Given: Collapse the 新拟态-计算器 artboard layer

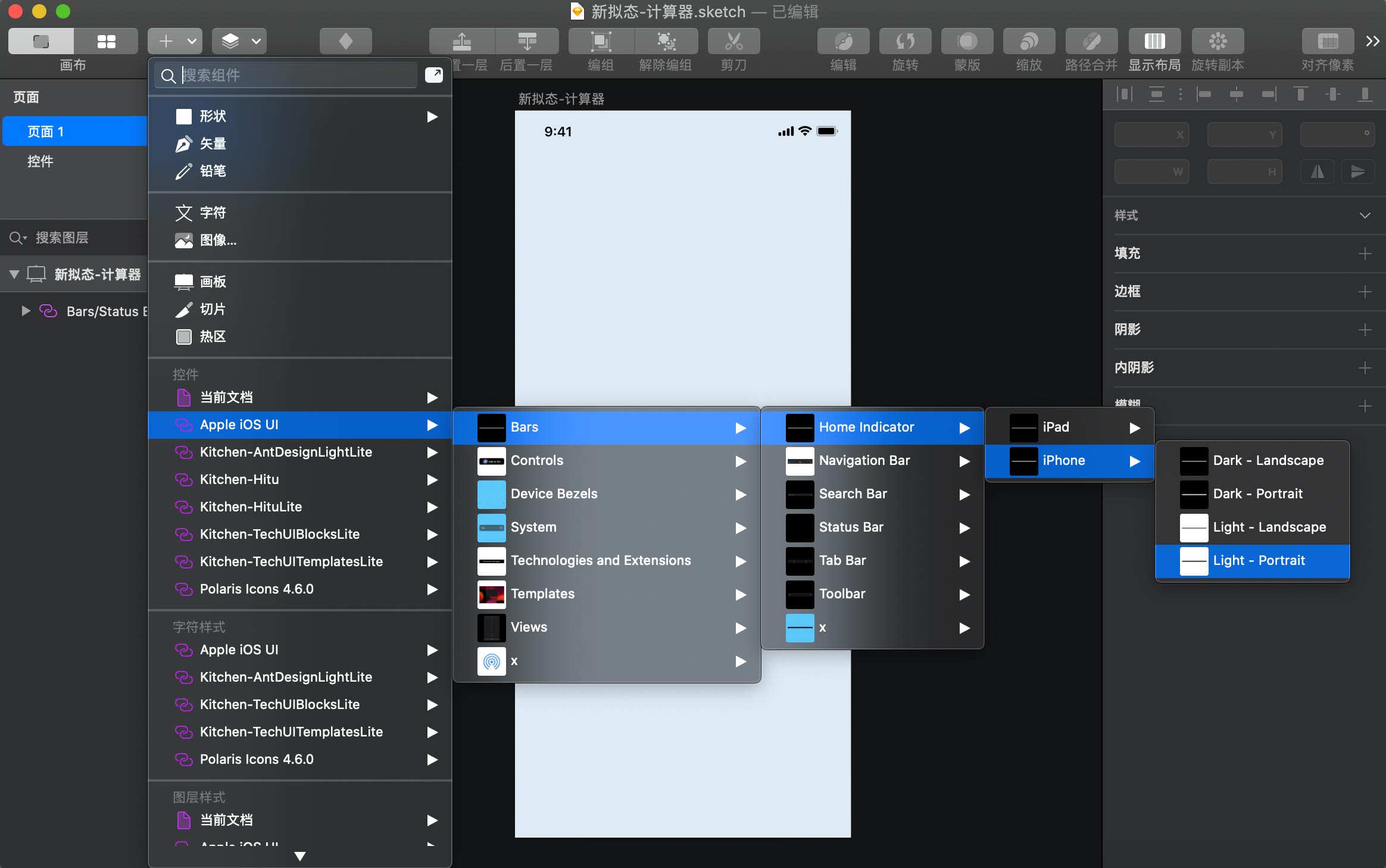Looking at the screenshot, I should pos(14,274).
